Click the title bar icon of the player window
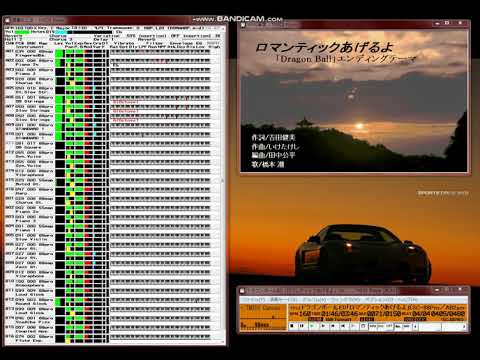This screenshot has width=480, height=360. (x=242, y=291)
